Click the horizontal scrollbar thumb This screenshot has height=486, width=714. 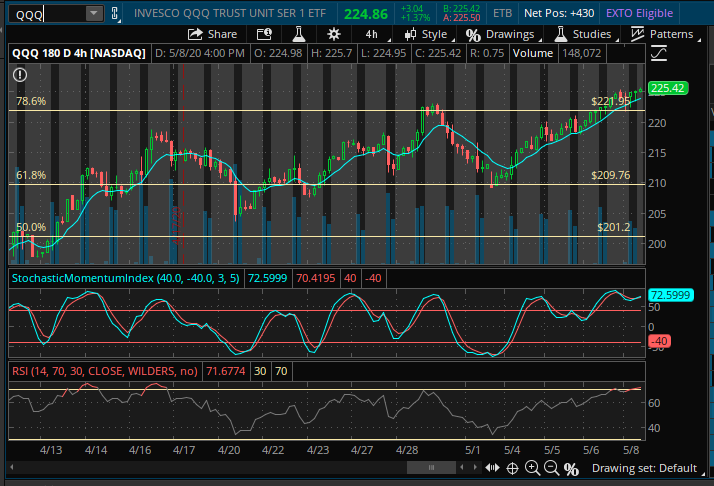coord(431,467)
